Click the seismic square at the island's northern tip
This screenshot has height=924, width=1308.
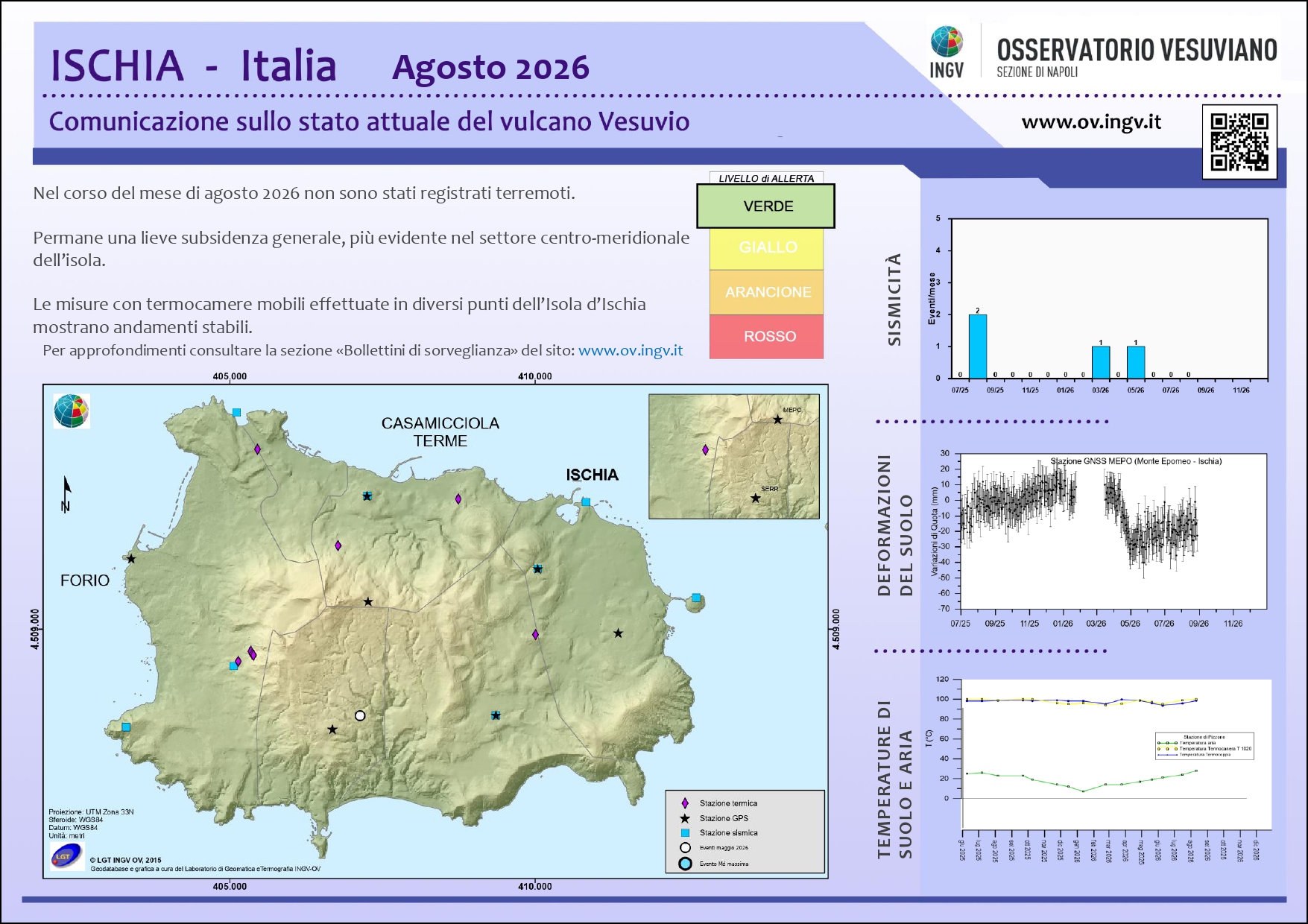click(x=236, y=412)
